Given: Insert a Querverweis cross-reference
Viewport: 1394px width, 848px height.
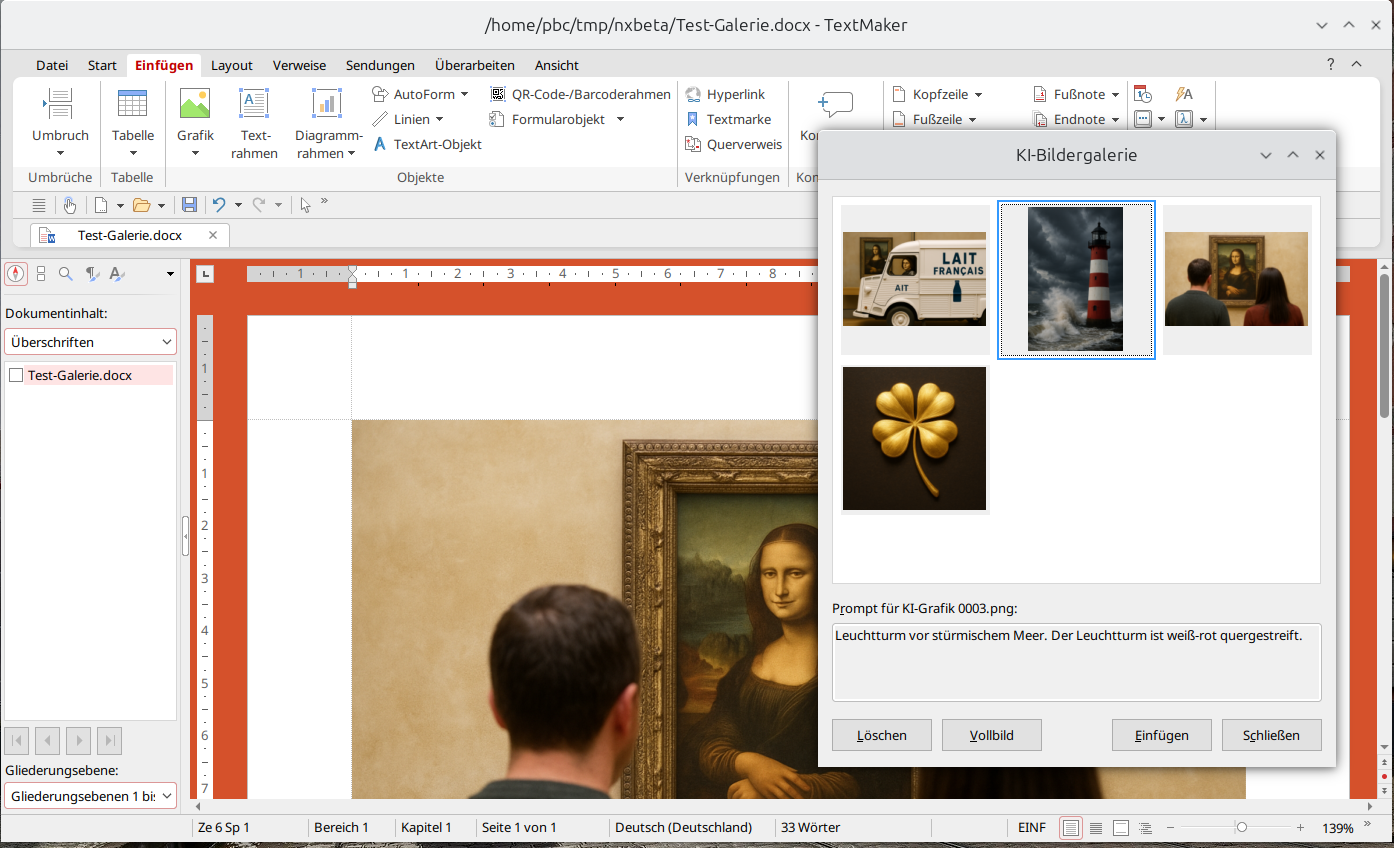Looking at the screenshot, I should tap(733, 144).
